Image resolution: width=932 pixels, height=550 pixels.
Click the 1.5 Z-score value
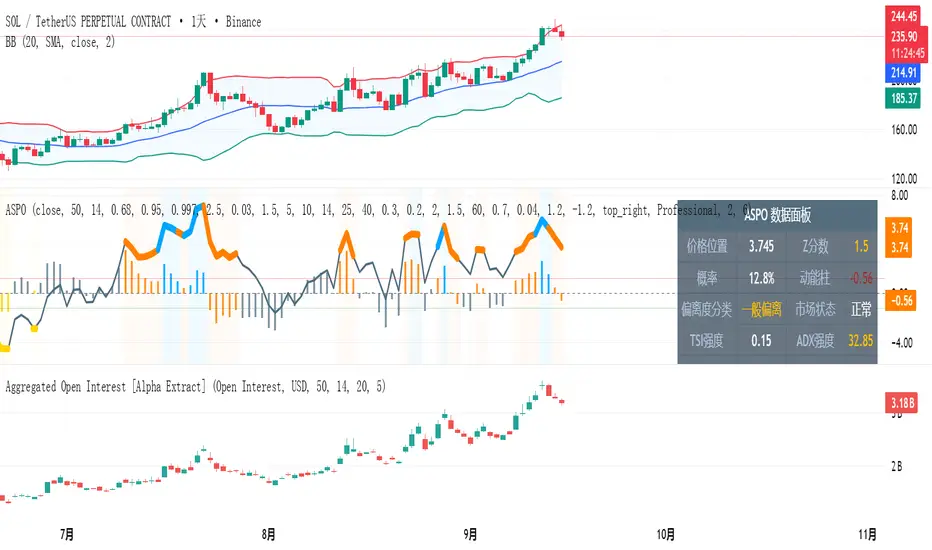pos(861,246)
